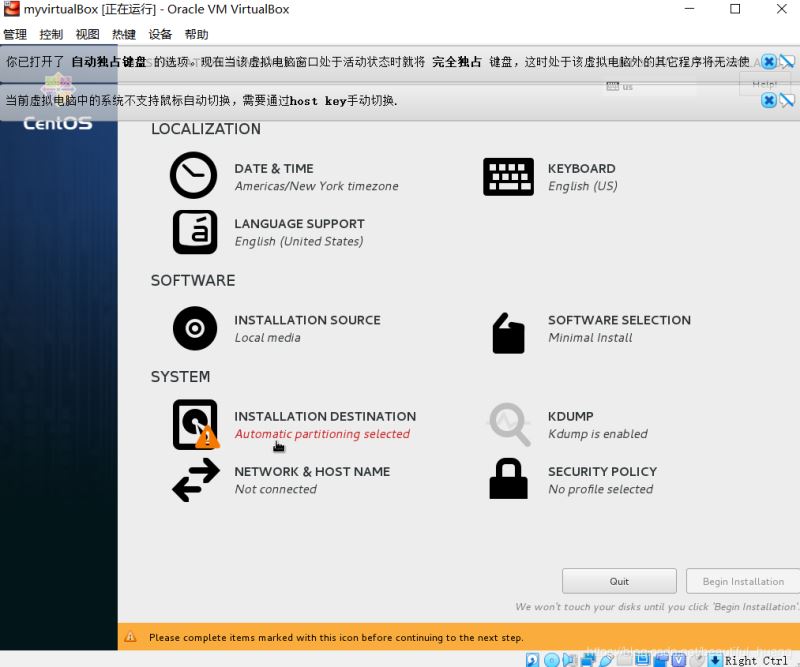
Task: Click the USB devices status icon
Action: click(x=607, y=660)
